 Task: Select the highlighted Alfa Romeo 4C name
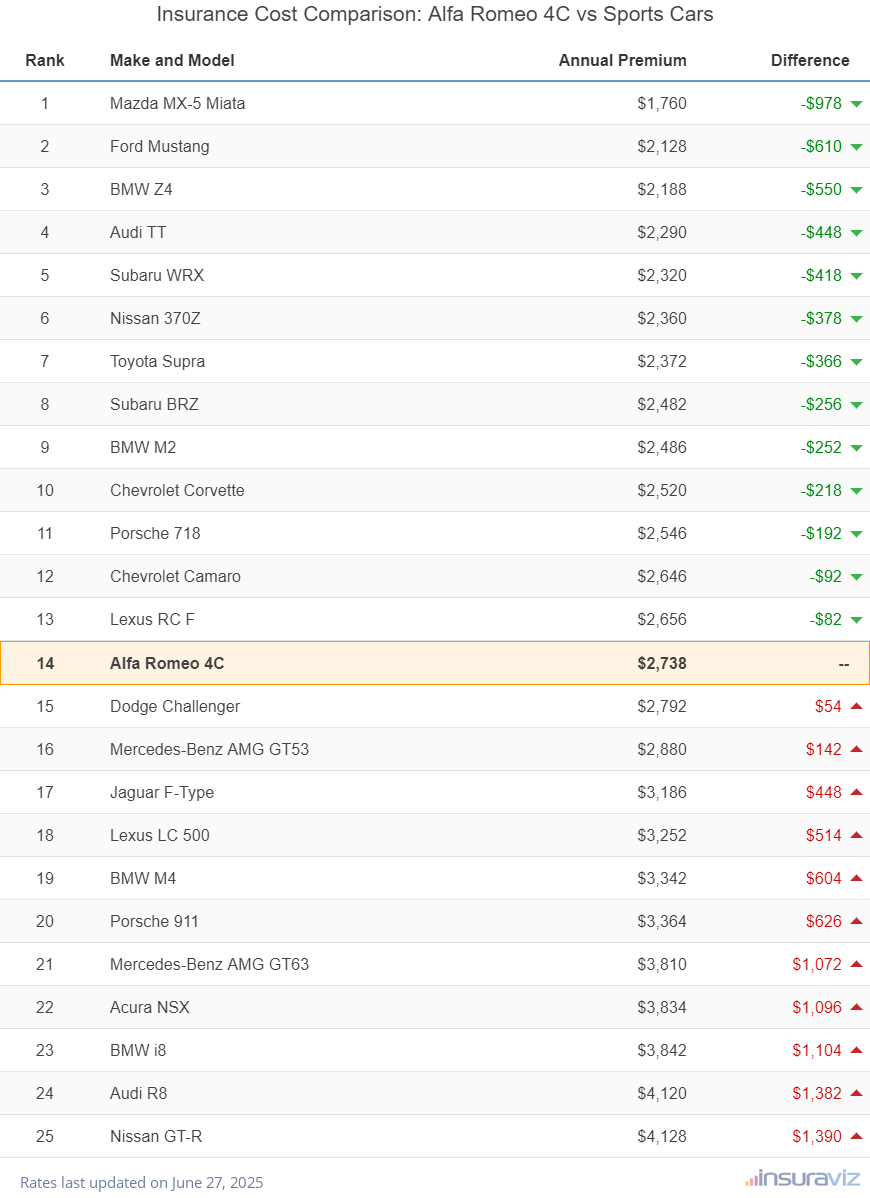167,663
